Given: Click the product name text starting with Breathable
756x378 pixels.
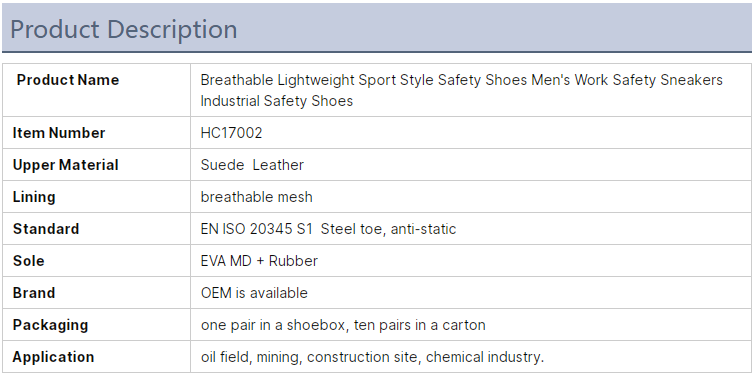Looking at the screenshot, I should pyautogui.click(x=461, y=90).
